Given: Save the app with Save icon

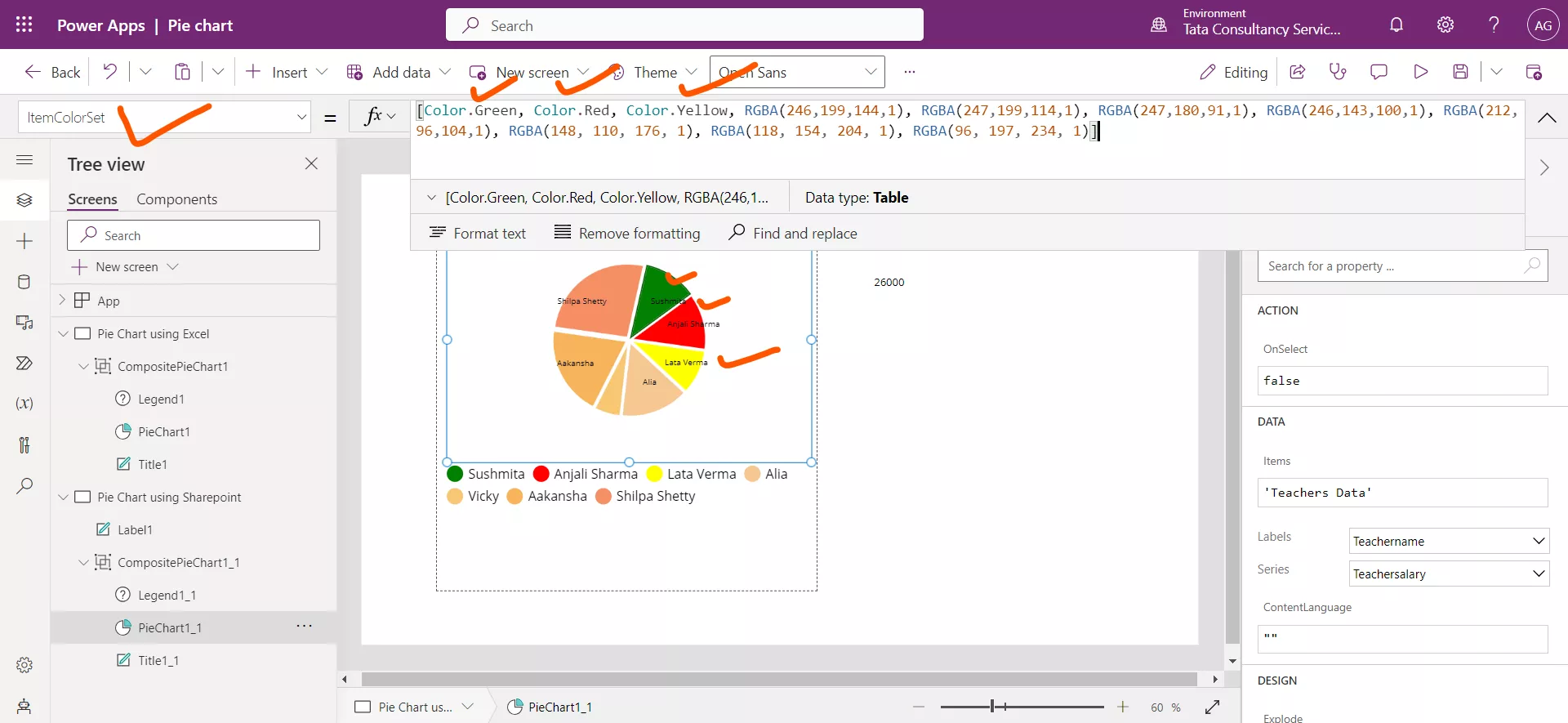Looking at the screenshot, I should tap(1461, 72).
